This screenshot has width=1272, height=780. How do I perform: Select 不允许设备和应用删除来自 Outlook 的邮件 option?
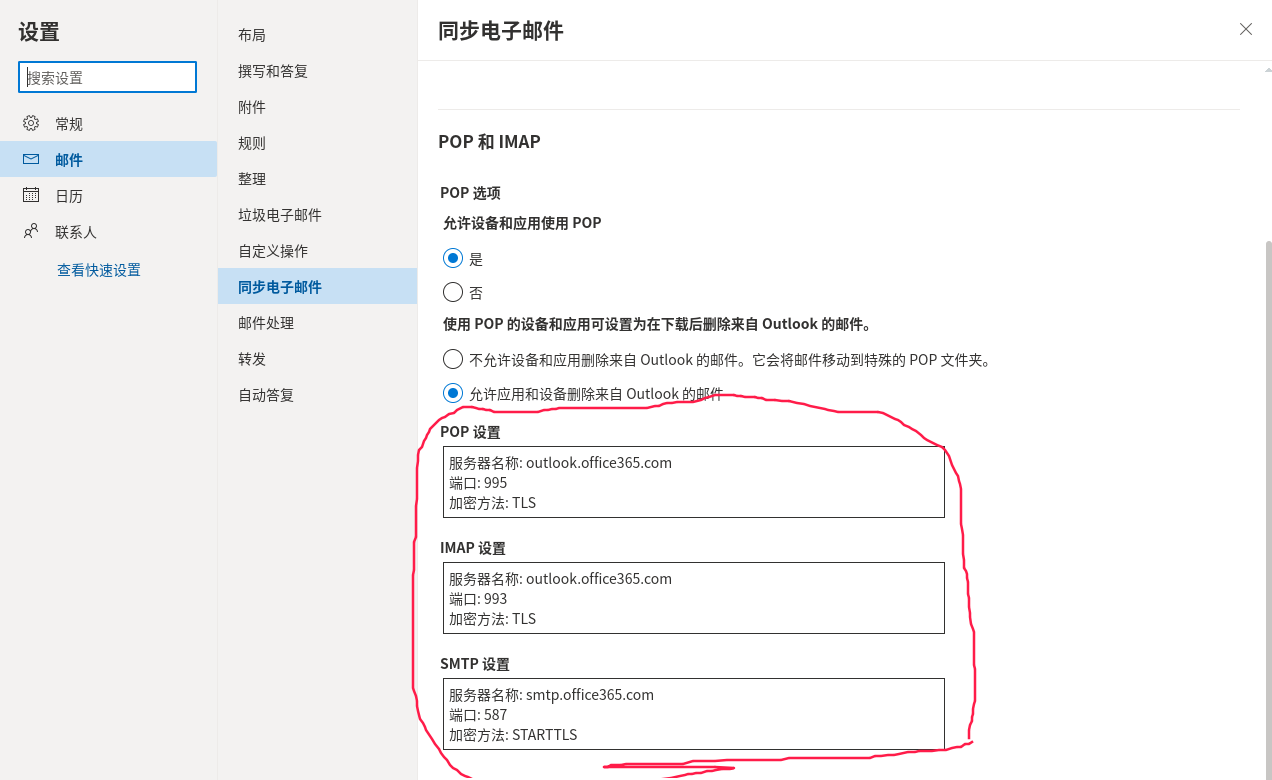[453, 359]
